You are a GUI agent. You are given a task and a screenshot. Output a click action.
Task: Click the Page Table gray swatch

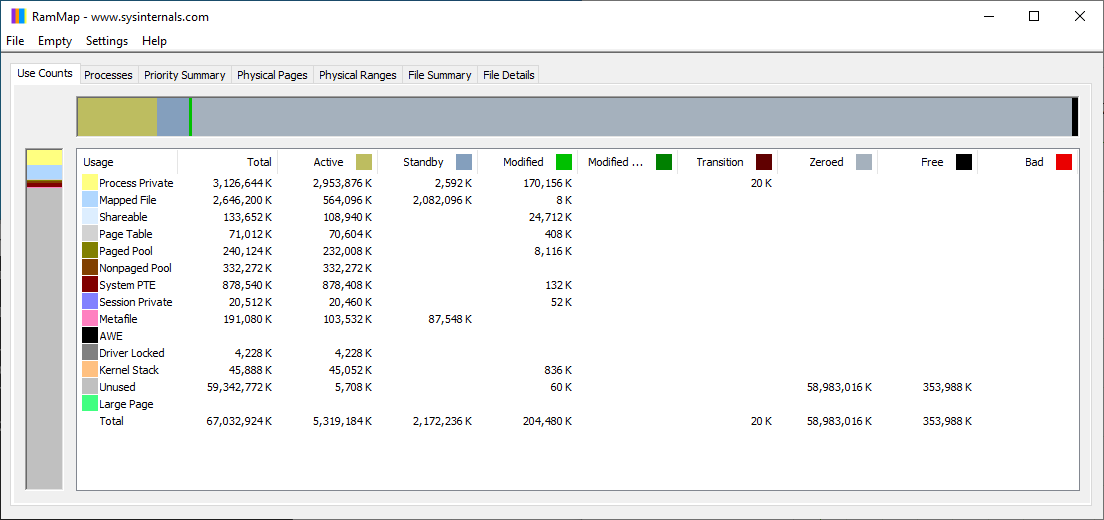[89, 234]
